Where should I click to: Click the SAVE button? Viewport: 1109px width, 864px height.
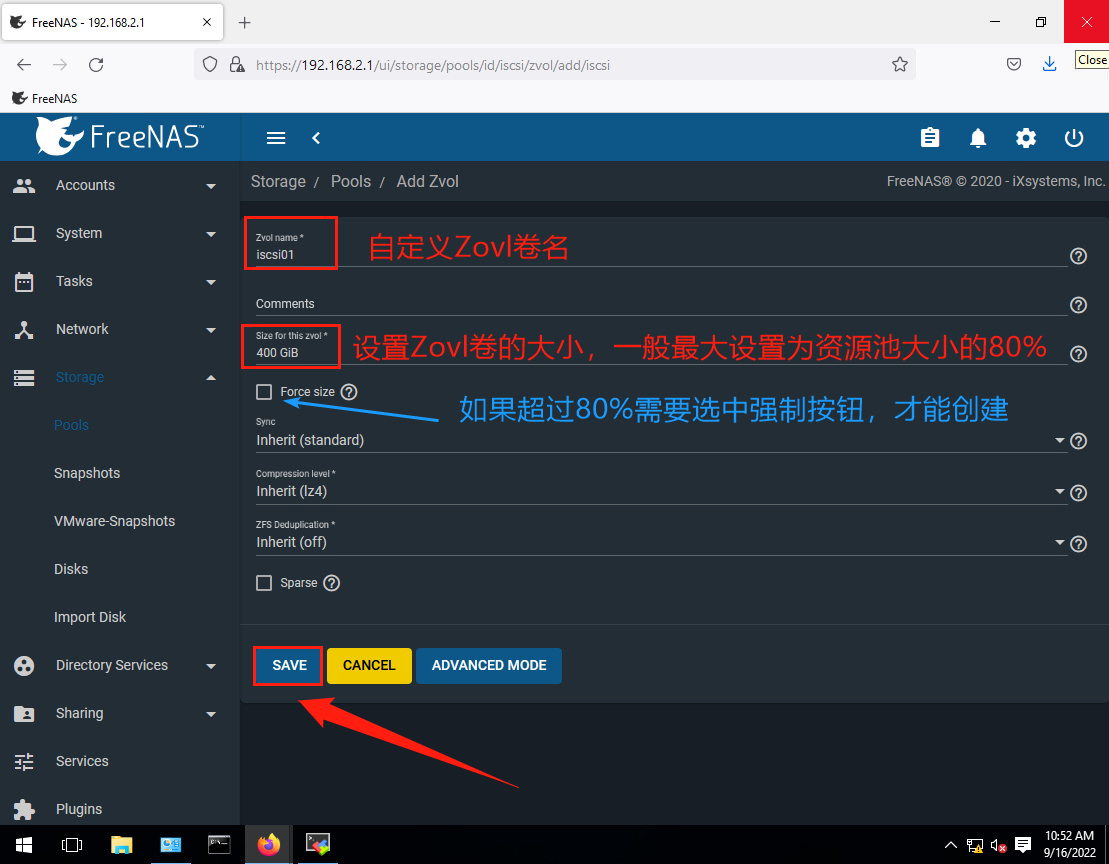(289, 665)
